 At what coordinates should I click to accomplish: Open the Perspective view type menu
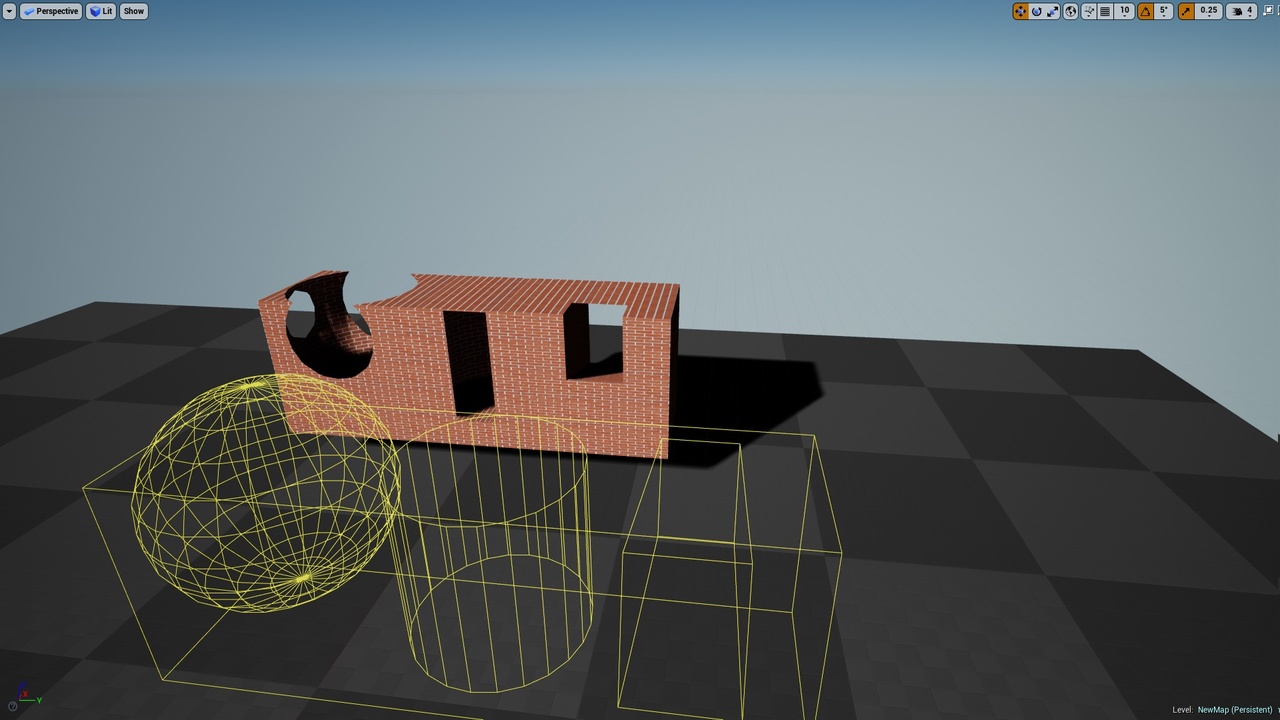click(51, 11)
